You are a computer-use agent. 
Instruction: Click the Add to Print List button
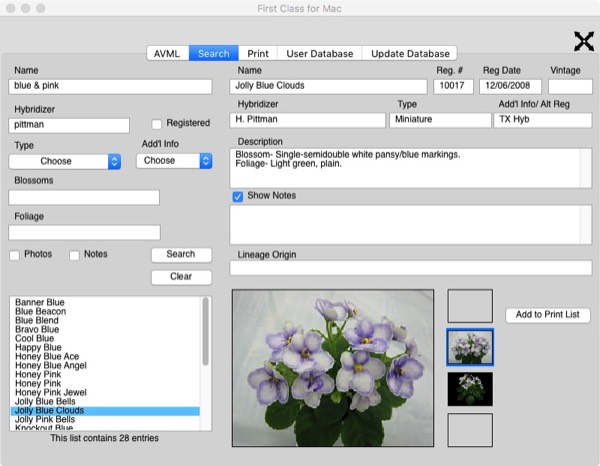pyautogui.click(x=548, y=315)
